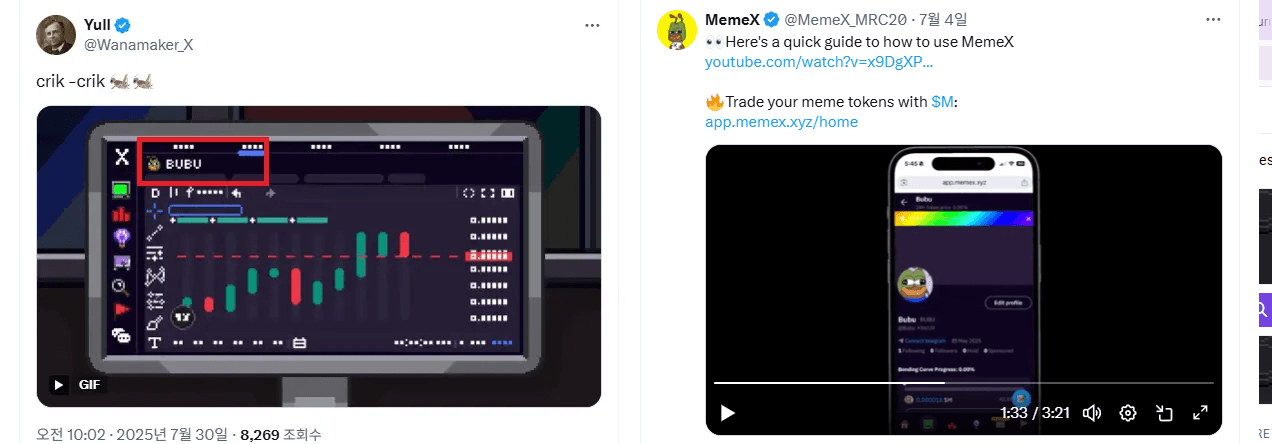
Task: Click Yull's blue verified badge
Action: (x=122, y=25)
